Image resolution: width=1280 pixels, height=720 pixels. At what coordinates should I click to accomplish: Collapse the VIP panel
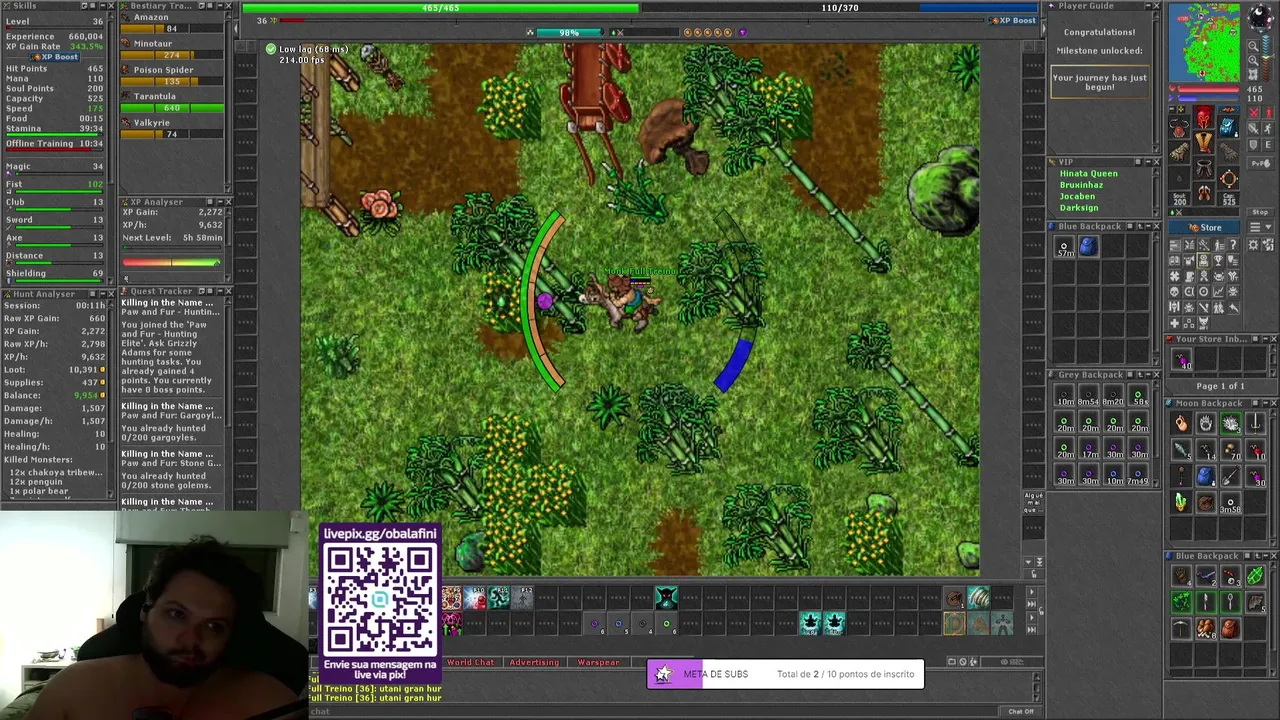point(1148,161)
